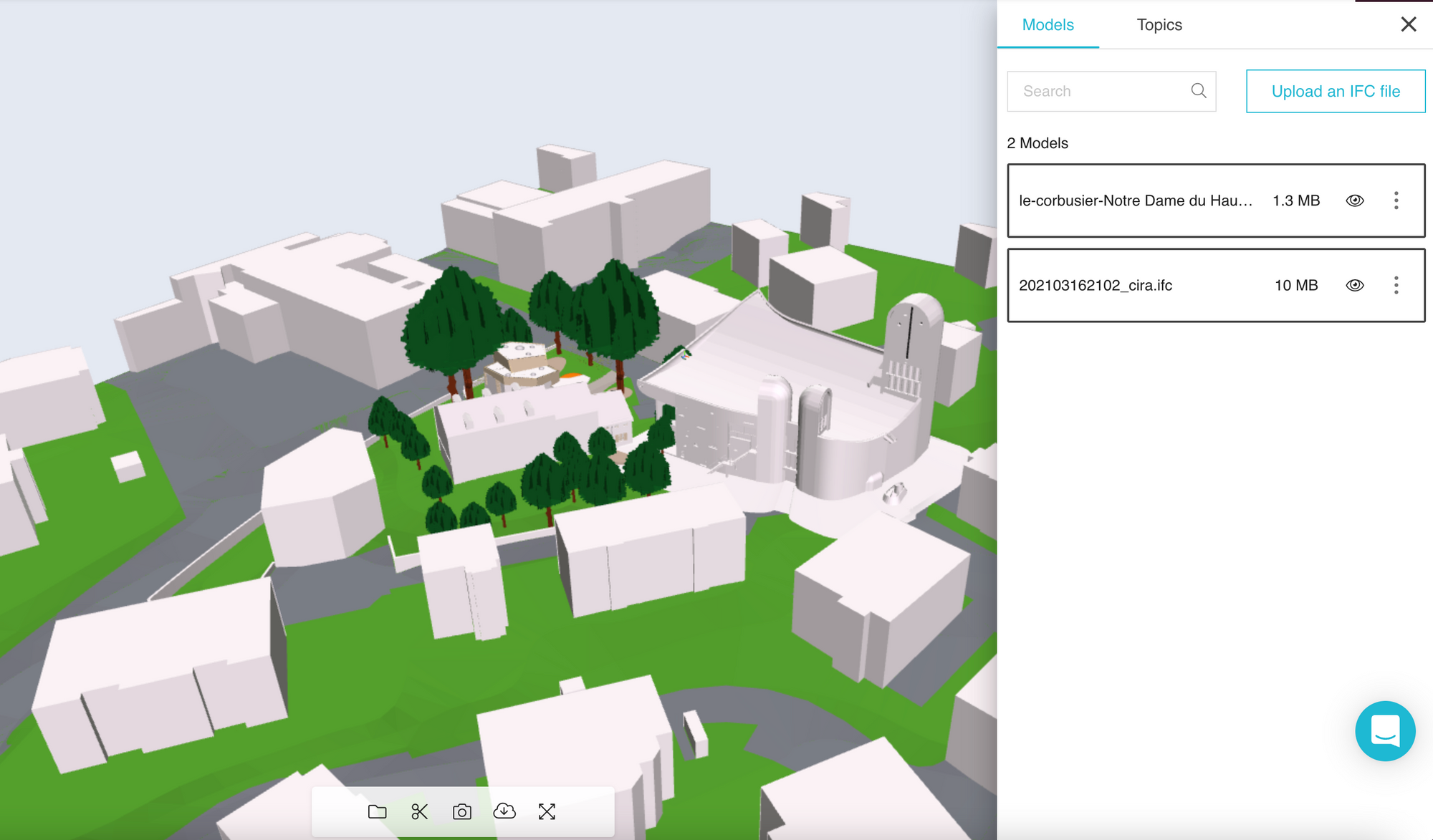
Task: Open the folder icon in bottom toolbar
Action: [x=377, y=811]
